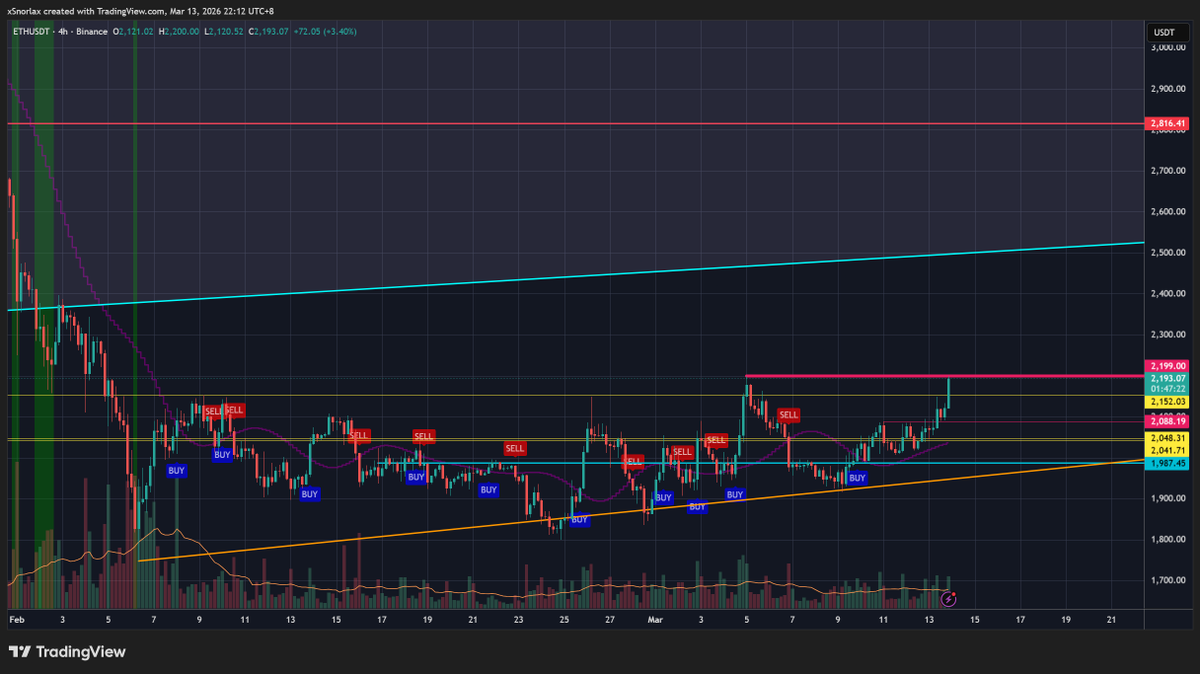This screenshot has height=674, width=1200.
Task: Select the orange ascending support trendline
Action: point(640,511)
